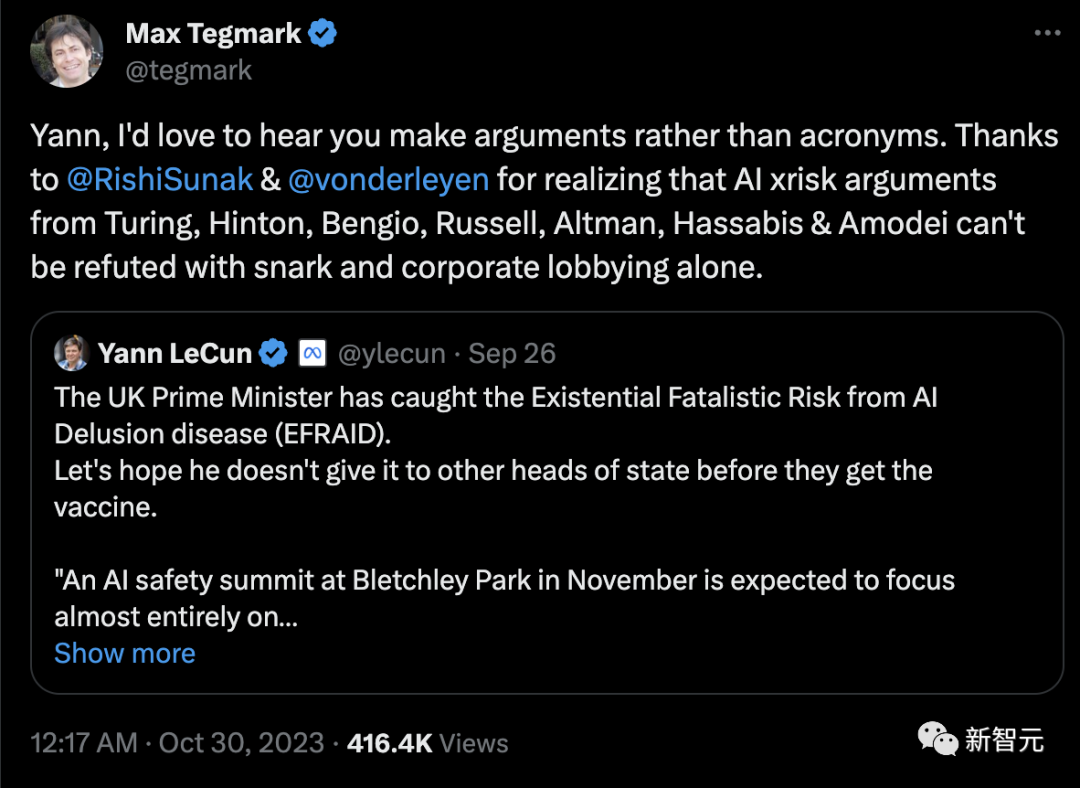
Task: Click the blue verified badge next to Max Tegmark
Action: pos(322,33)
